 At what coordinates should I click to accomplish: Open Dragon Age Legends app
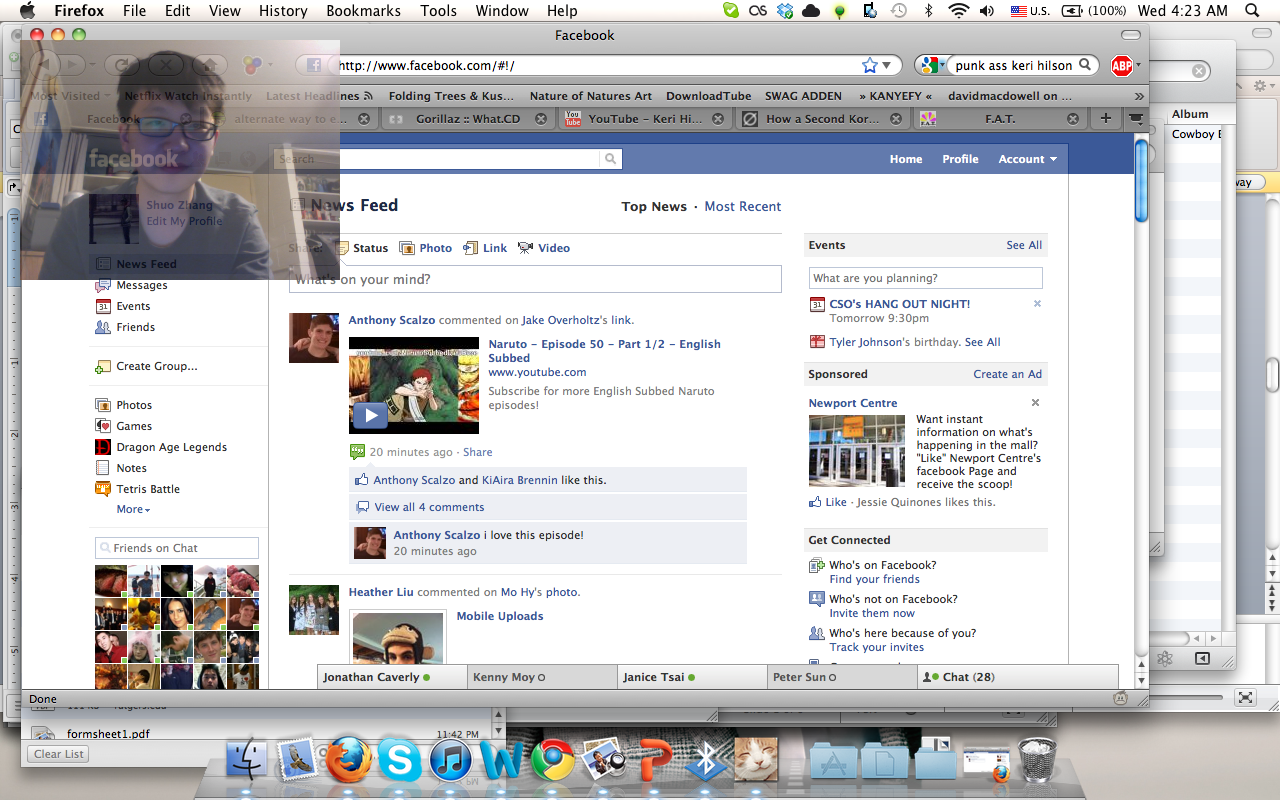171,447
